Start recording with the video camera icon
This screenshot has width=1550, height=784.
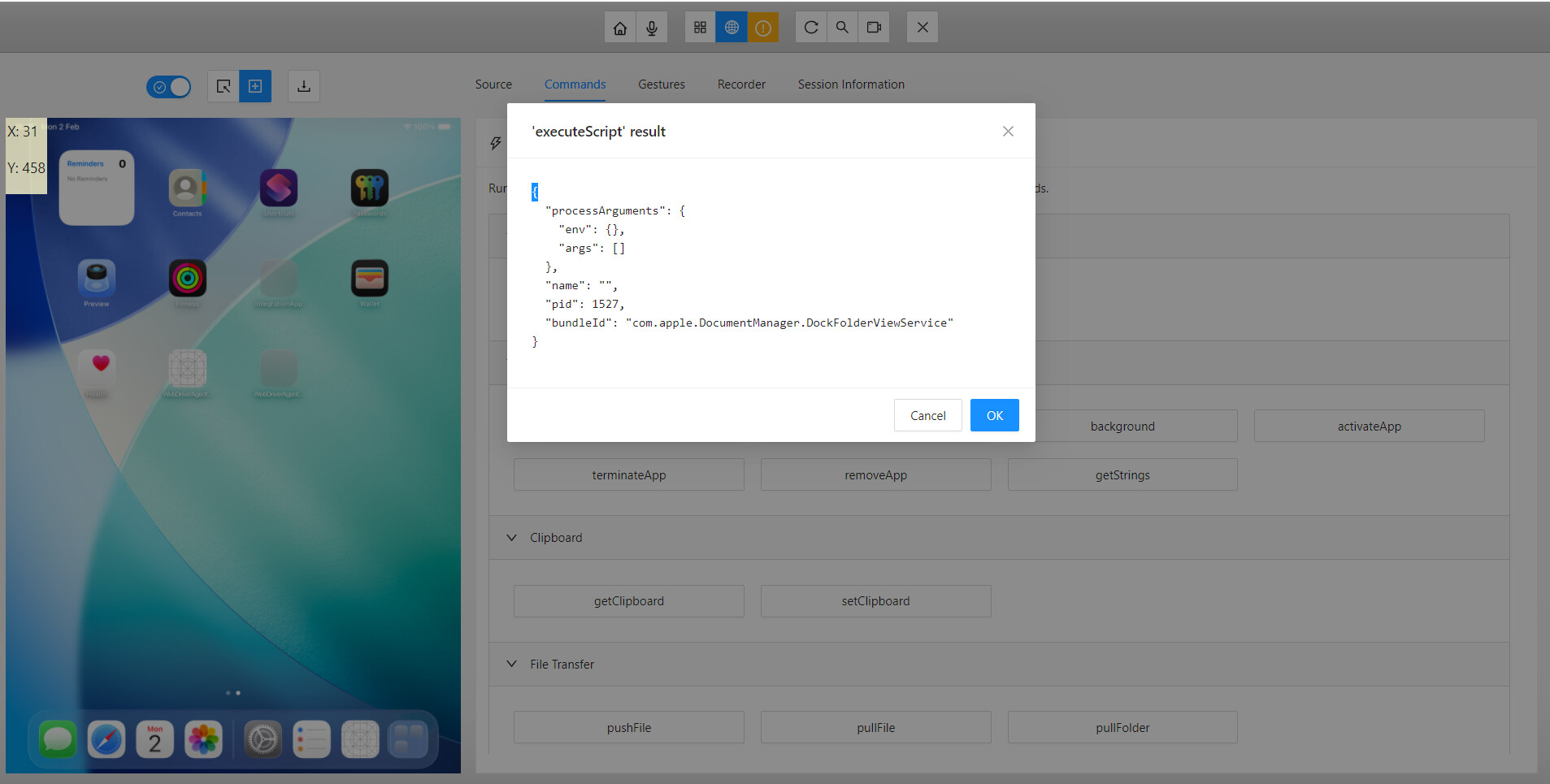tap(874, 28)
